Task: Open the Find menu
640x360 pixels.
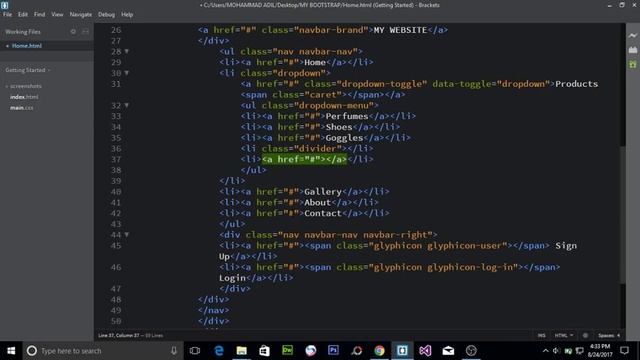Action: [x=40, y=14]
